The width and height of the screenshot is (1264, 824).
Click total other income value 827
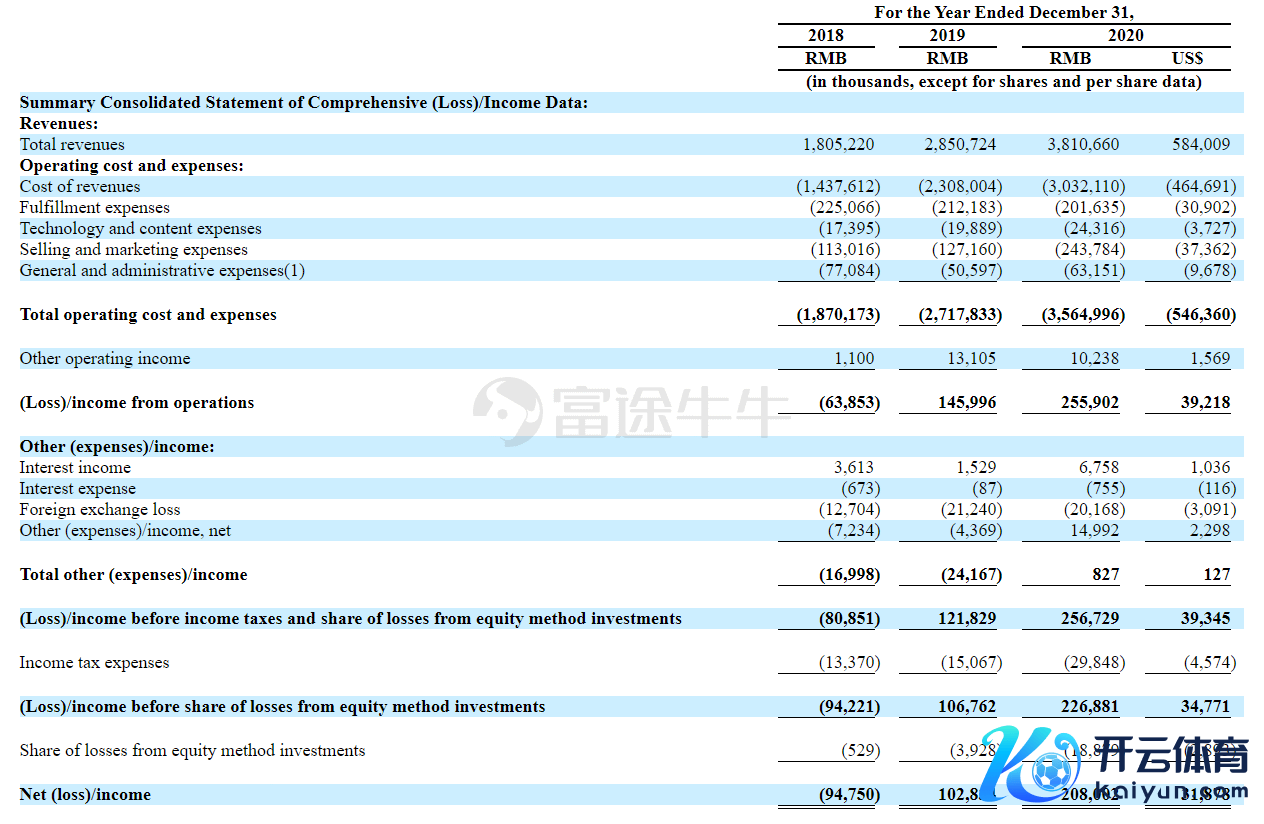[x=1105, y=574]
